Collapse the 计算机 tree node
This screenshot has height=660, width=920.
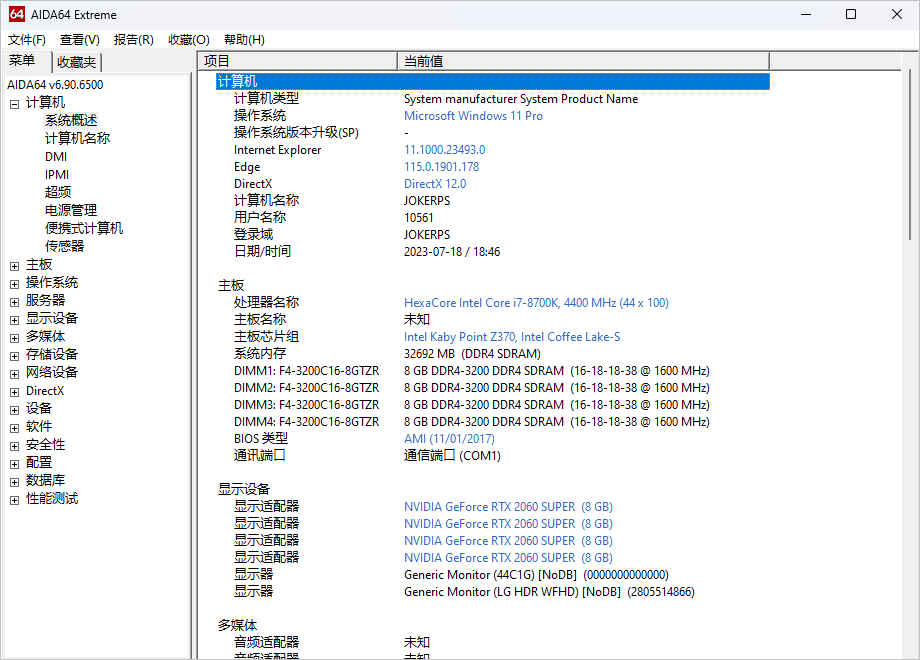pyautogui.click(x=14, y=103)
